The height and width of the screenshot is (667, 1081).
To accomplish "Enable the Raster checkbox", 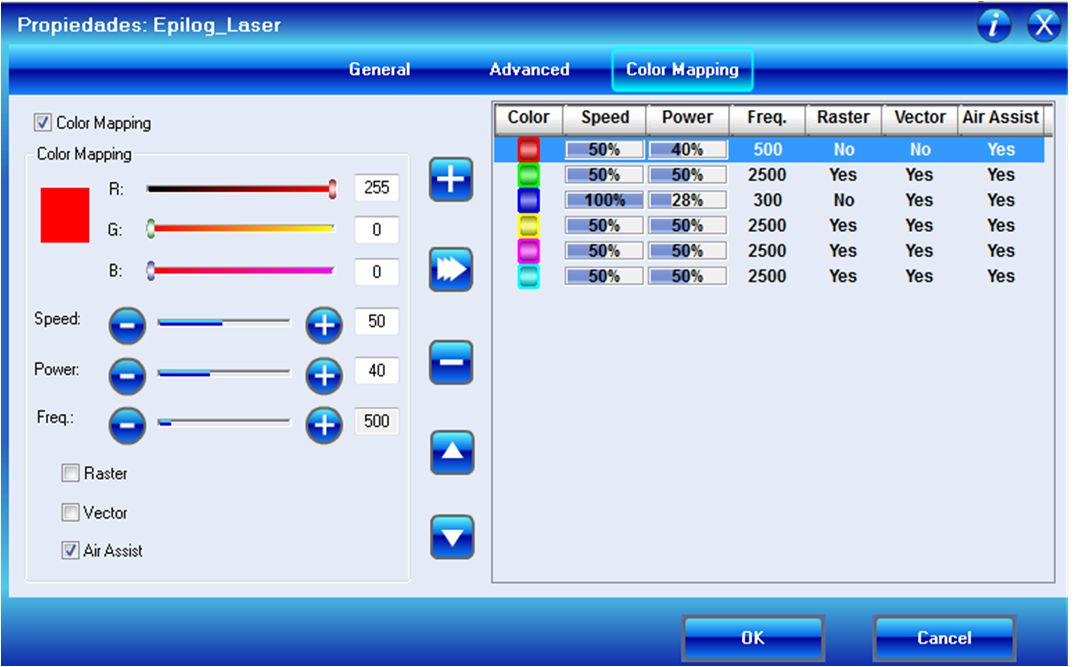I will point(70,473).
